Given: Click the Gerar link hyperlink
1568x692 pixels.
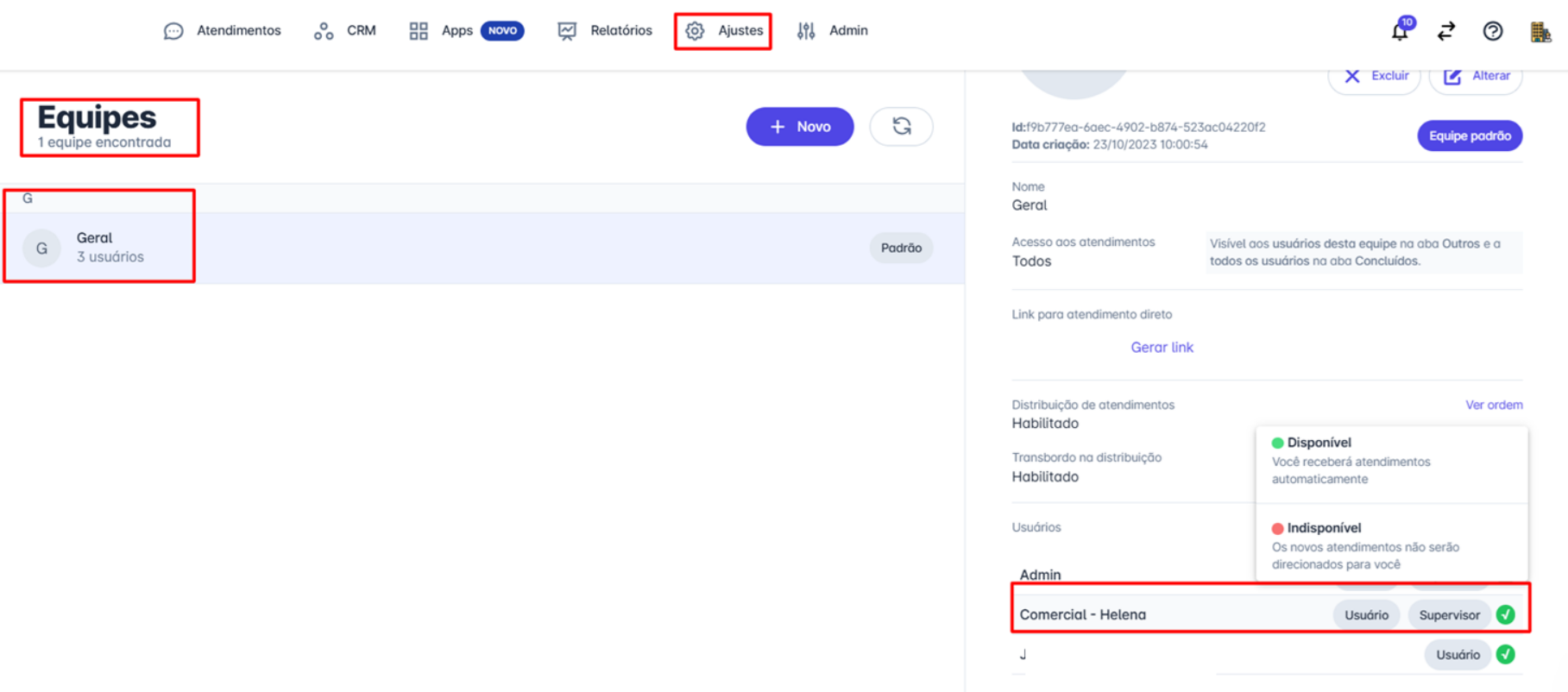Looking at the screenshot, I should pos(1162,347).
